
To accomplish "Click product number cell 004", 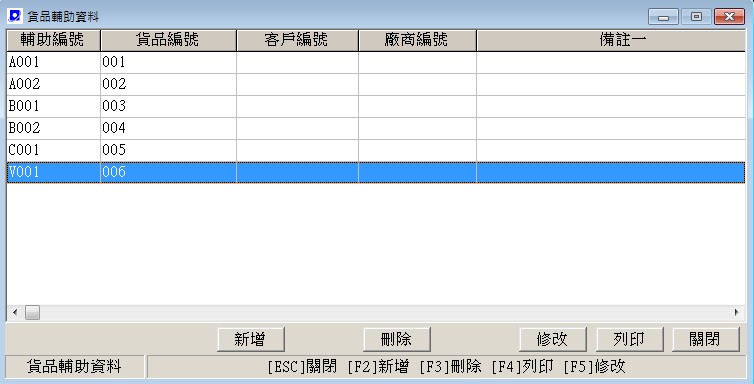I will 168,129.
